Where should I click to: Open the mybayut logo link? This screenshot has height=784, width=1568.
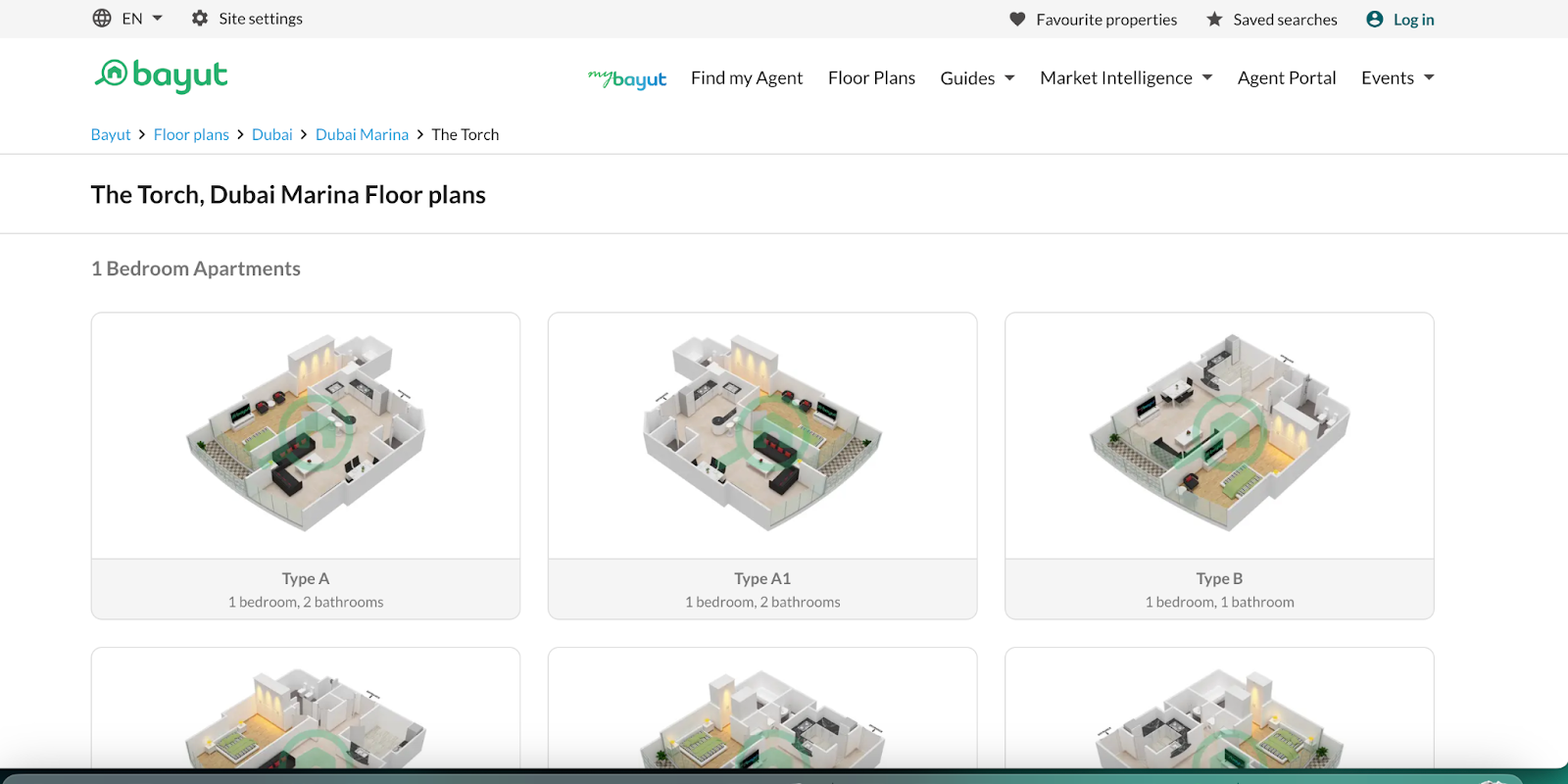coord(627,78)
